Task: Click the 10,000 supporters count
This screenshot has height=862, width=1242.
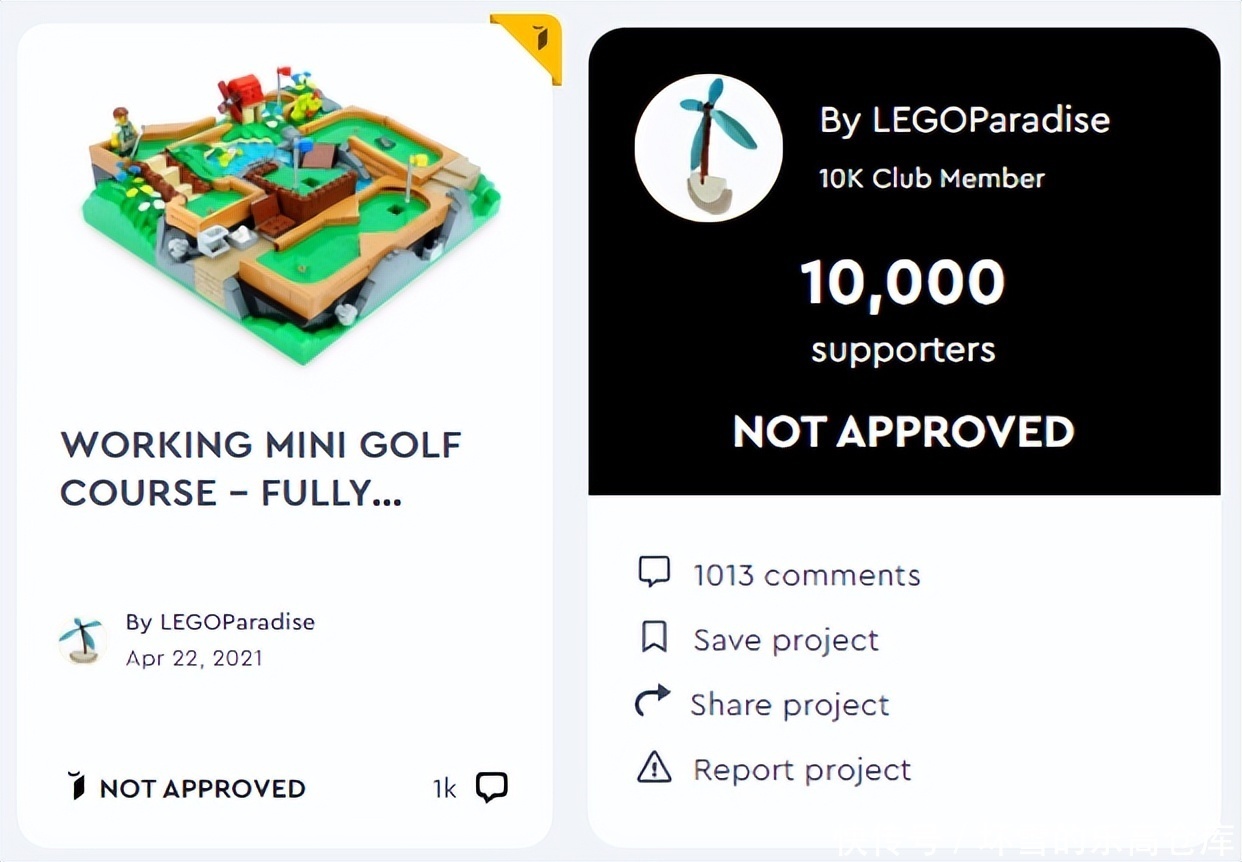Action: (x=903, y=283)
